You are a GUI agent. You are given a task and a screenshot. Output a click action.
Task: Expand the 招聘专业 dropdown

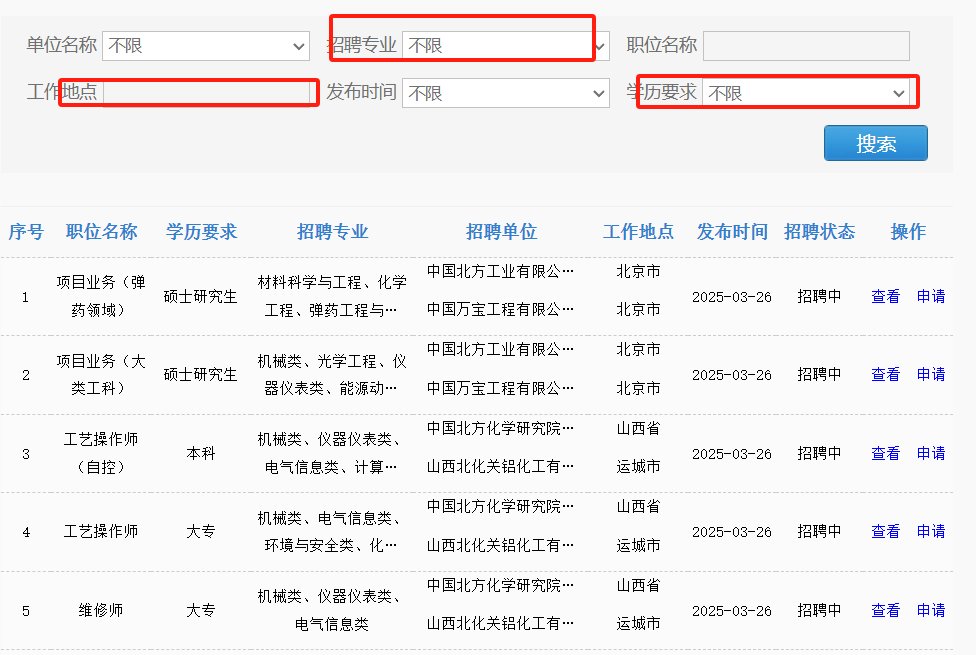505,46
